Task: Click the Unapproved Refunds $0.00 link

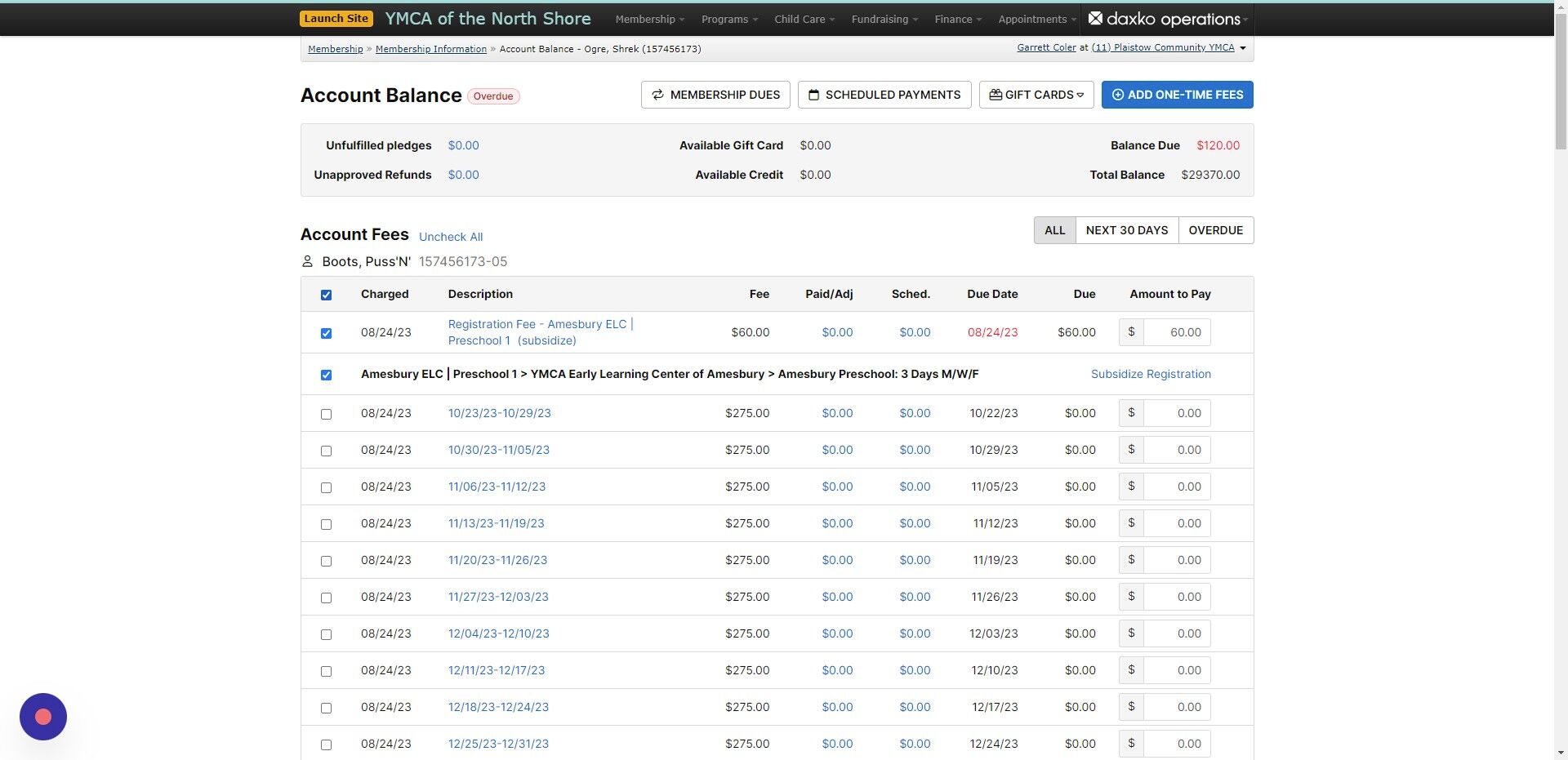Action: (464, 175)
